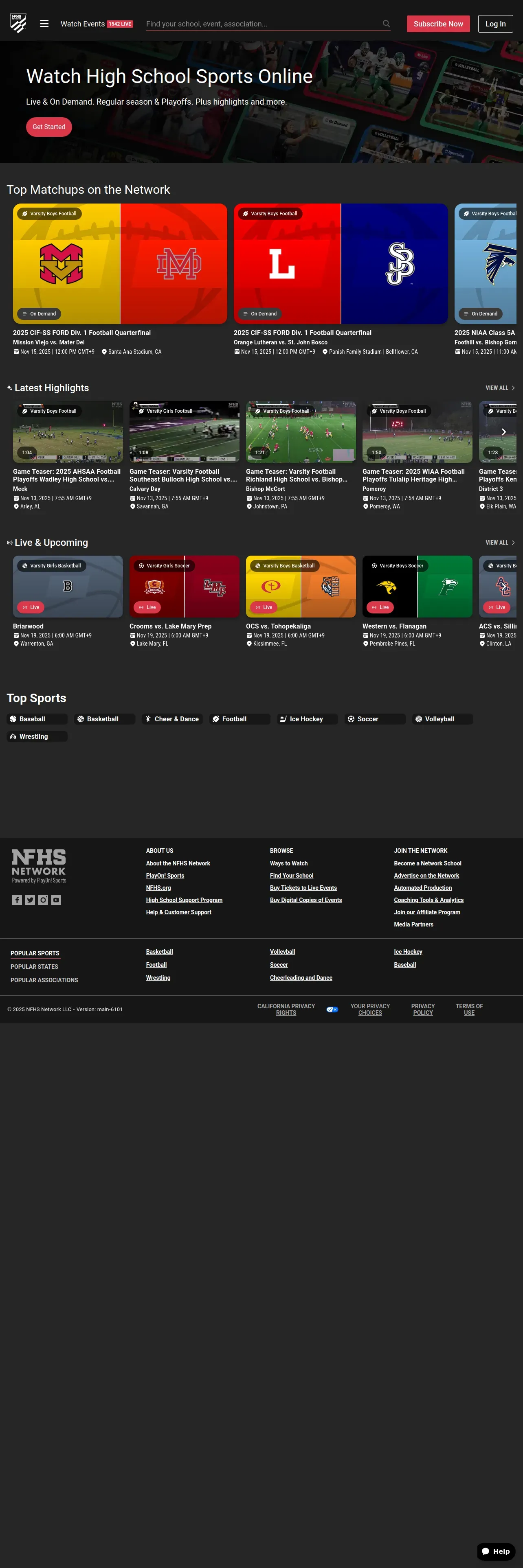Play the Southeast Bulloch highlight video
The image size is (523, 1568).
point(185,431)
